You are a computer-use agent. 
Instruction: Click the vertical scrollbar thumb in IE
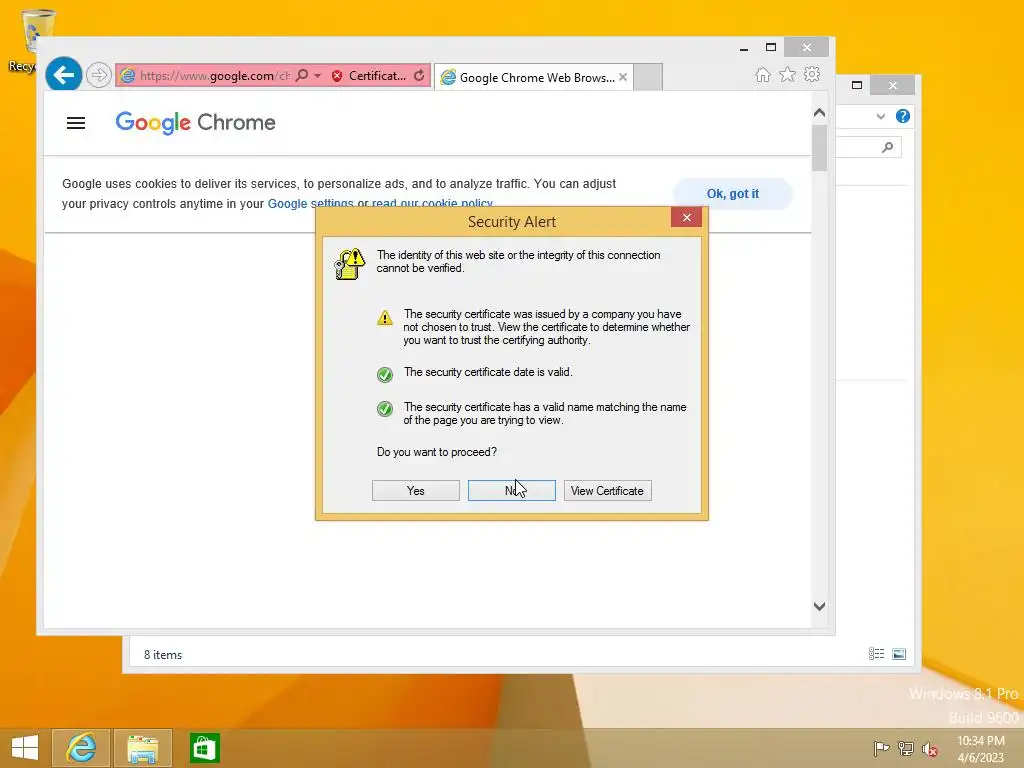(x=820, y=148)
